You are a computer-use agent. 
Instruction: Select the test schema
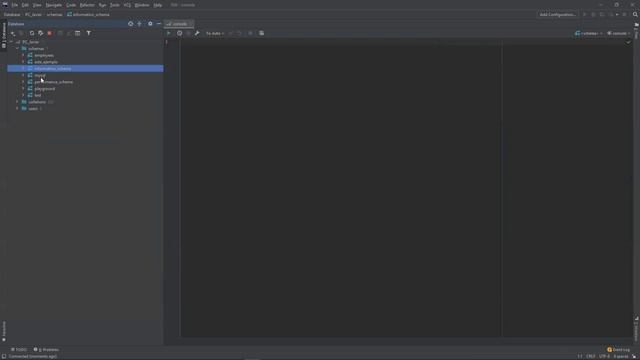click(x=38, y=96)
